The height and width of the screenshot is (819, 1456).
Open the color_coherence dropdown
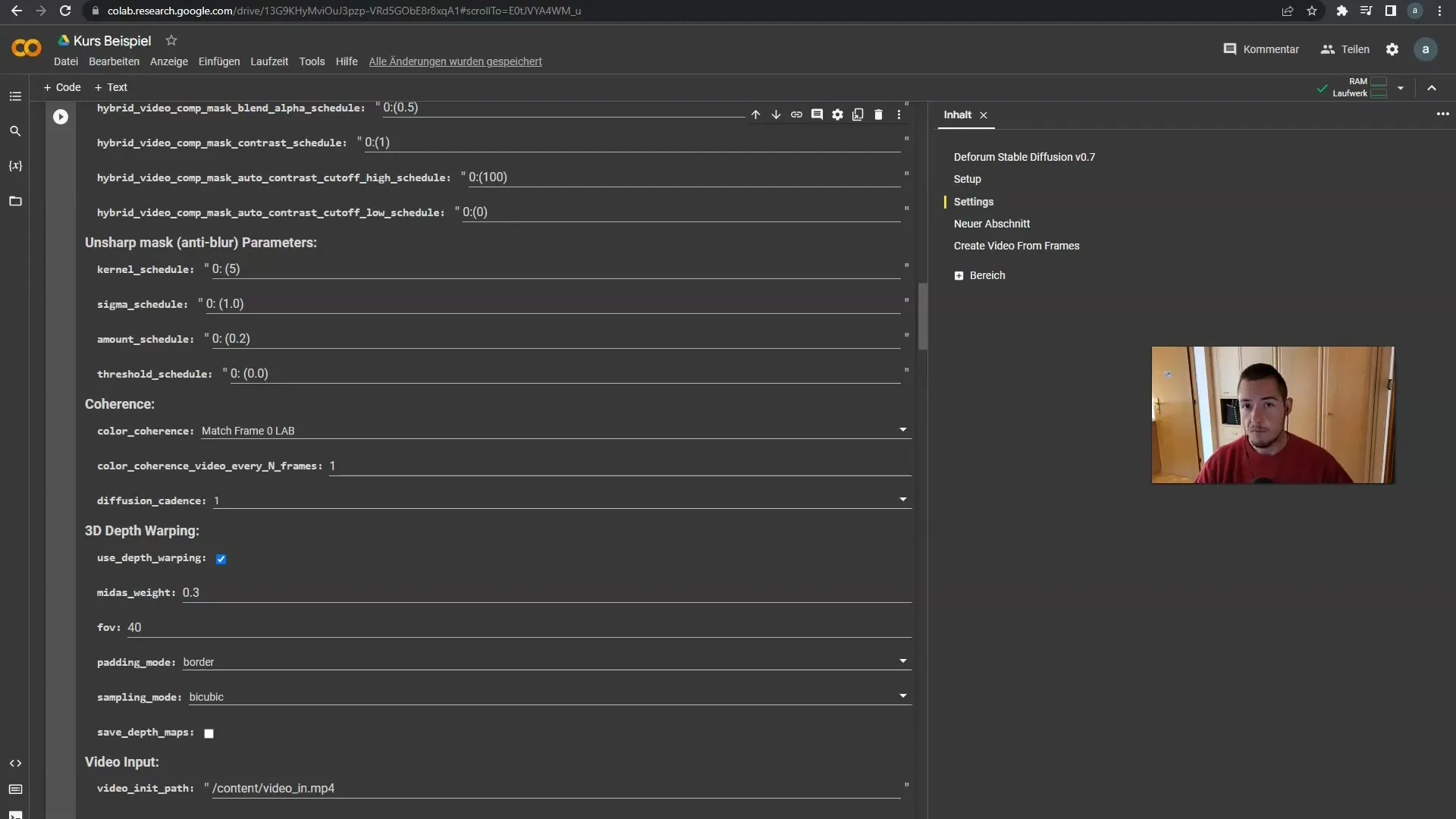[x=555, y=431]
